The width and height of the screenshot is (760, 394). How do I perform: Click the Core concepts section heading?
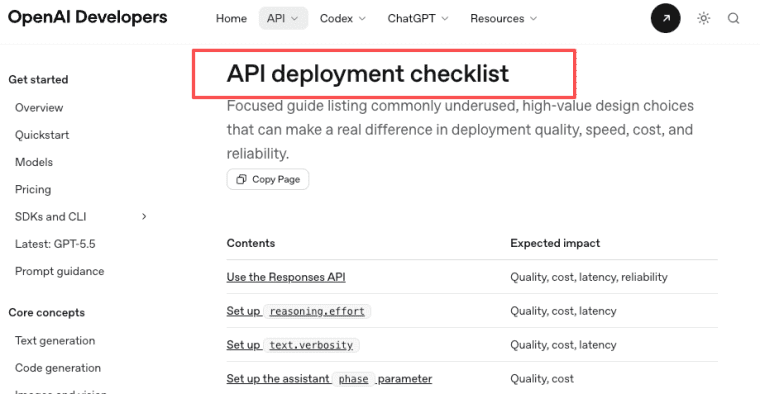pyautogui.click(x=47, y=313)
